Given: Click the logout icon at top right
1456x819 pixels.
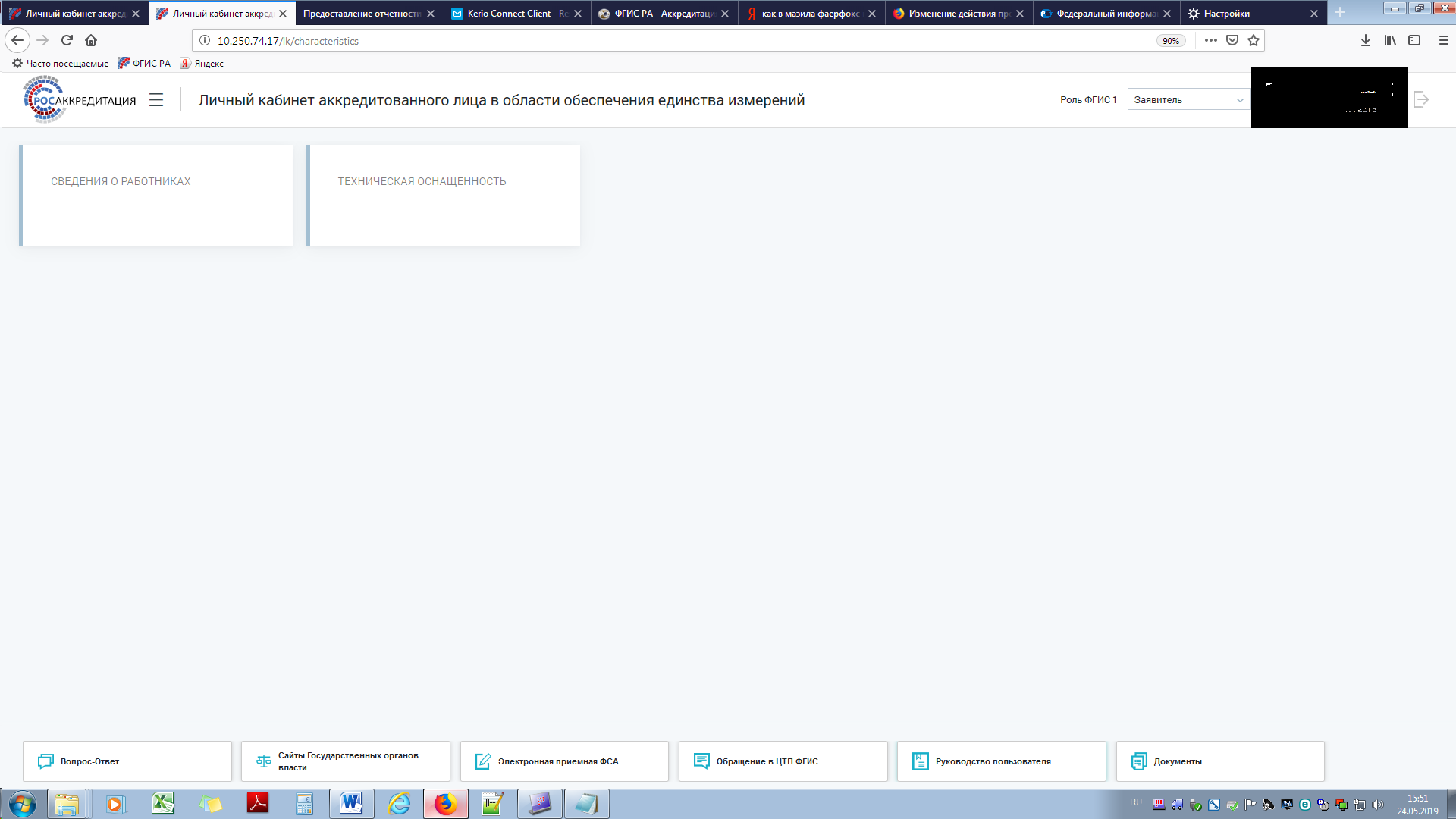Looking at the screenshot, I should pos(1421,99).
